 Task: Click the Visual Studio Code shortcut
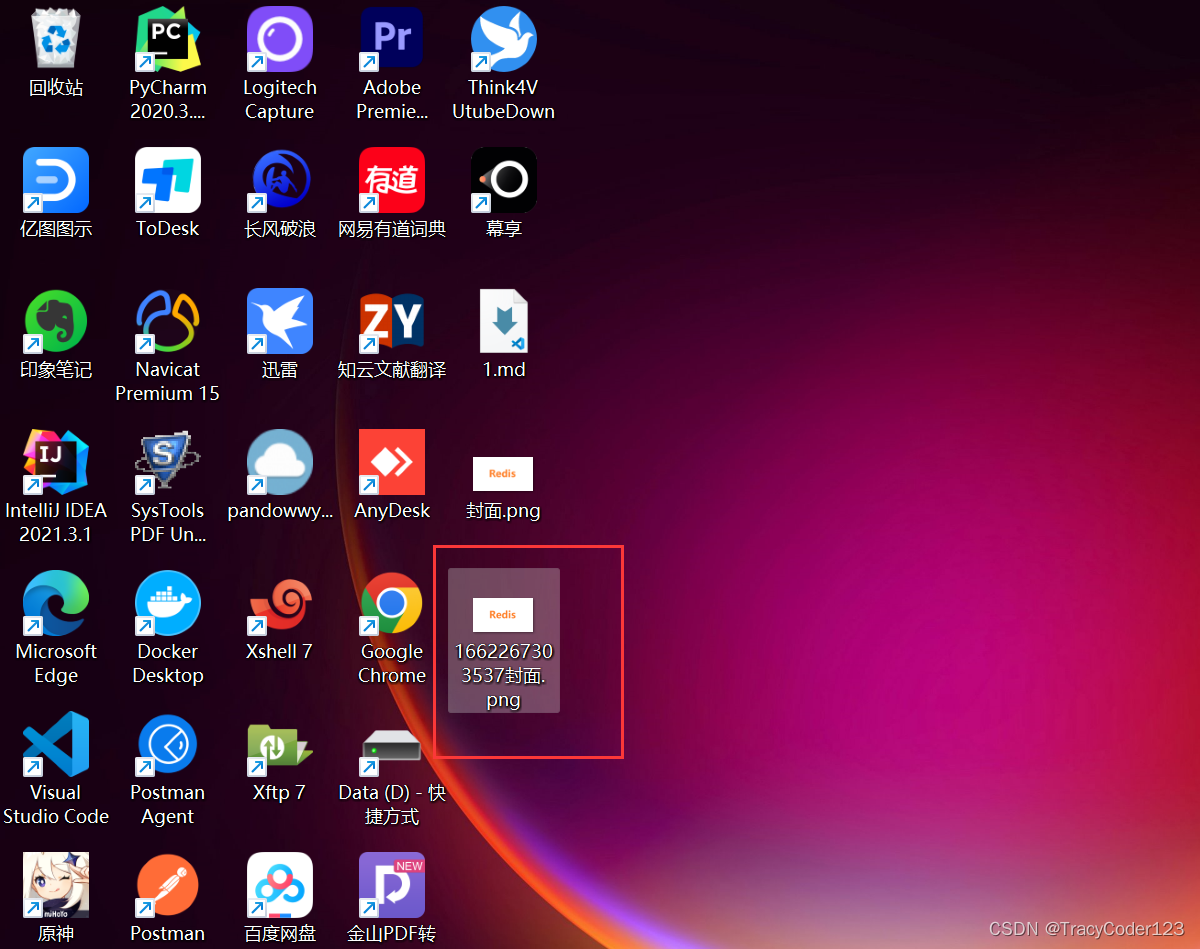(56, 745)
